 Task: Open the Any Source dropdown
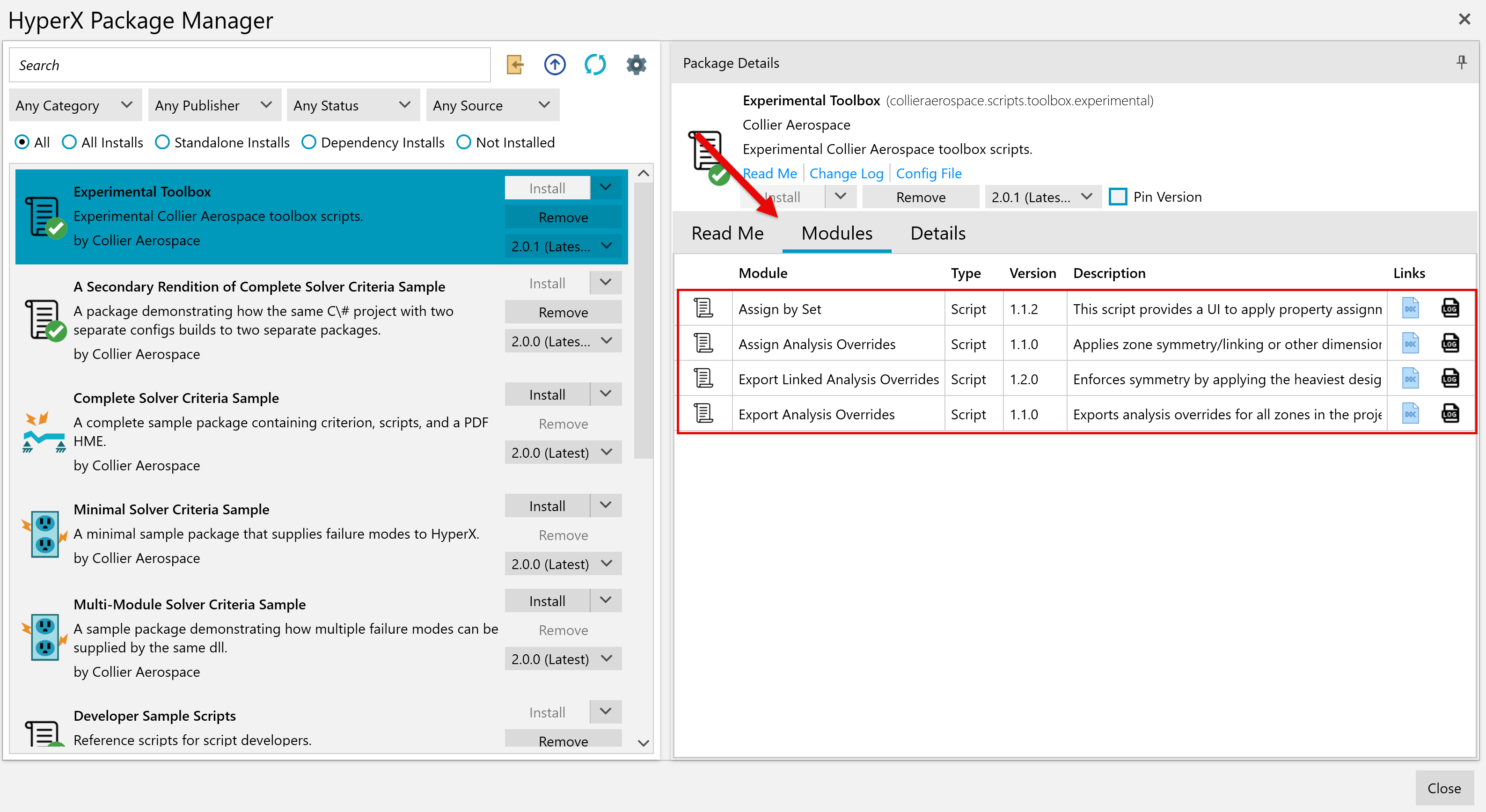click(493, 105)
